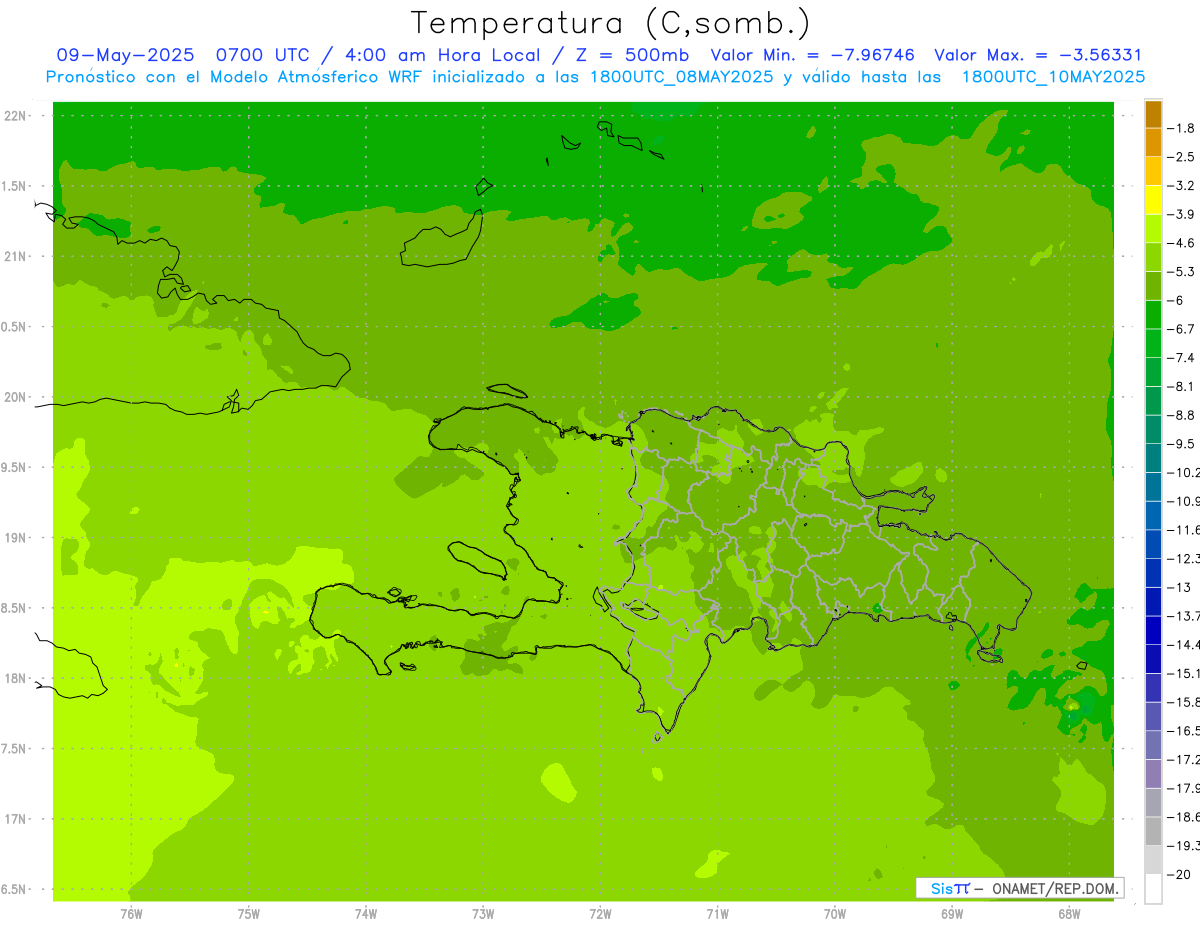Image resolution: width=1200 pixels, height=927 pixels.
Task: Click the '17N' latitude axis label
Action: click(17, 820)
